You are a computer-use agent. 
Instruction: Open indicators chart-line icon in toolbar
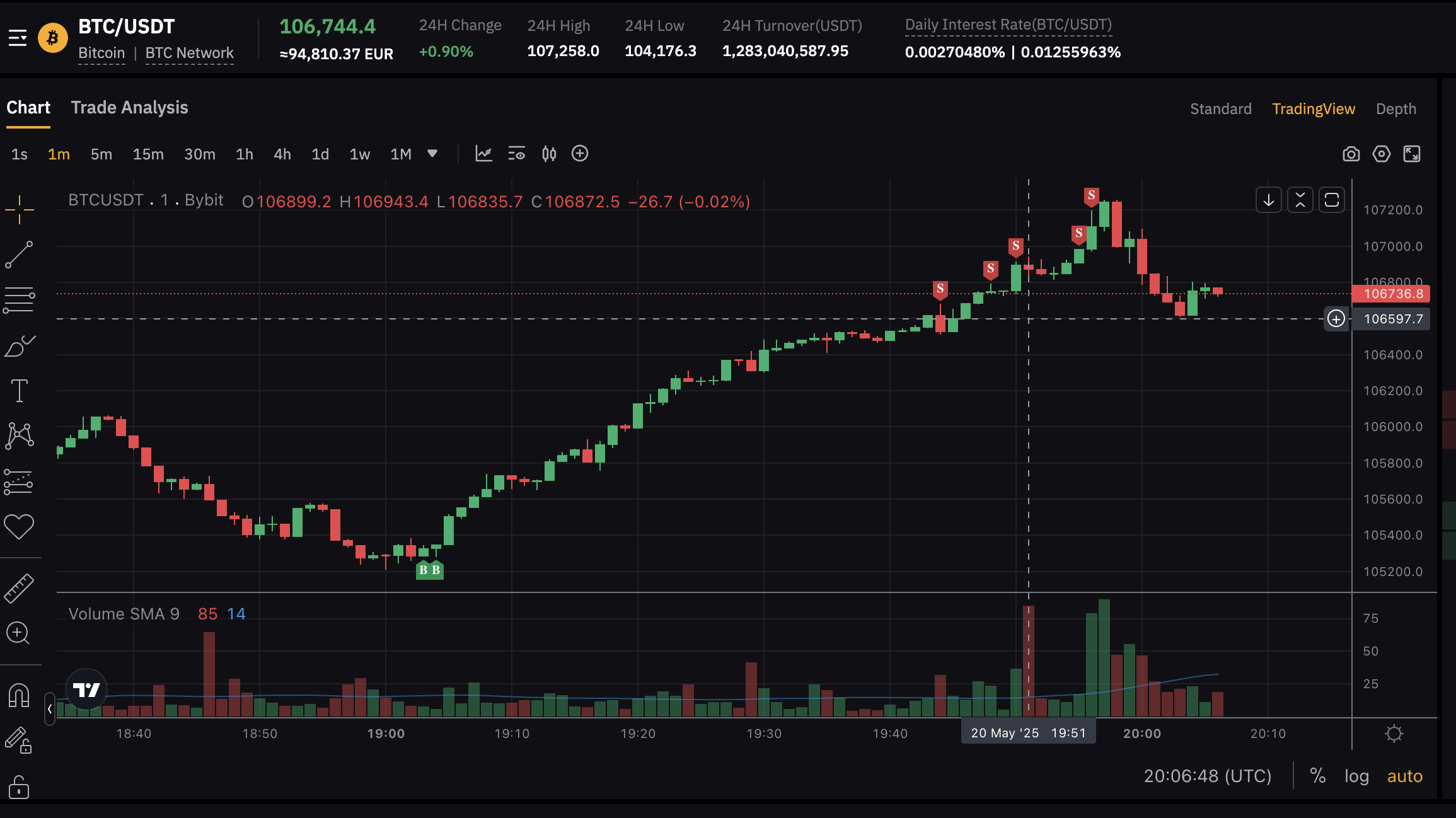483,154
